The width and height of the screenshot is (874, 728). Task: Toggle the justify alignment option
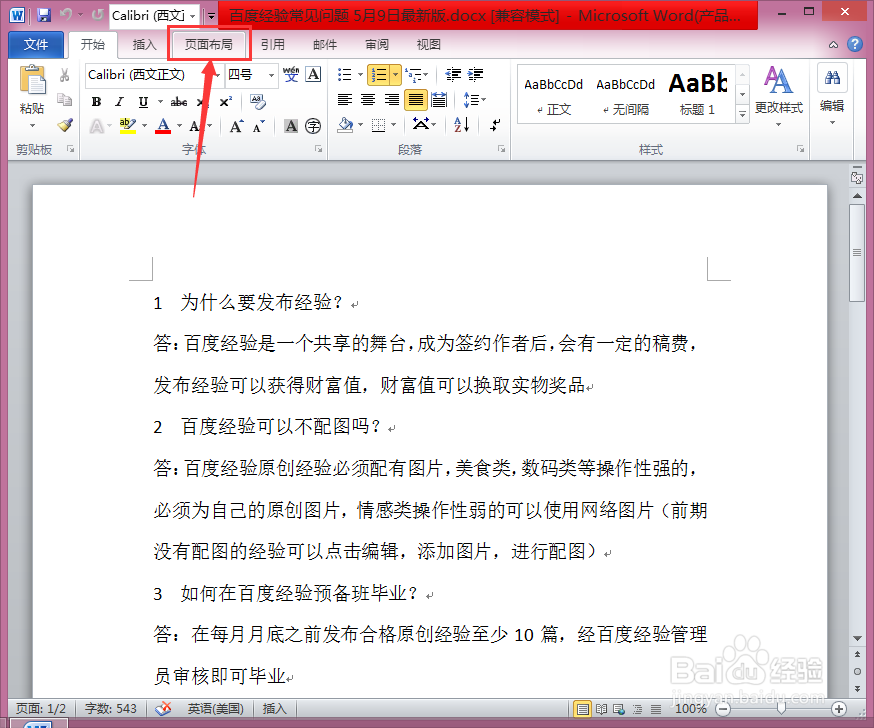[415, 99]
